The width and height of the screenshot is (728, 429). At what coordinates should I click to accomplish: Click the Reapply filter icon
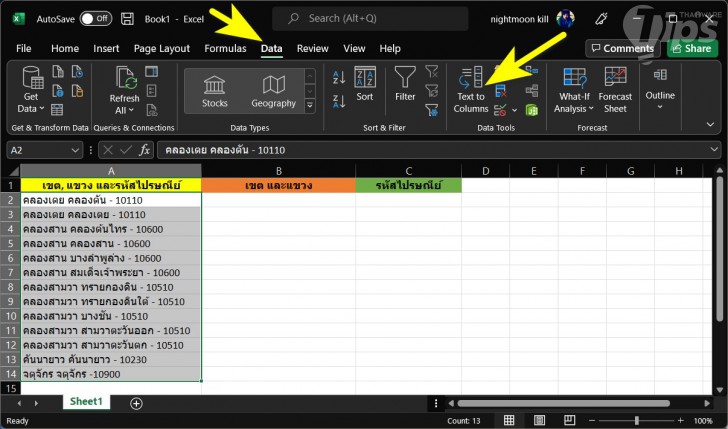coord(432,91)
